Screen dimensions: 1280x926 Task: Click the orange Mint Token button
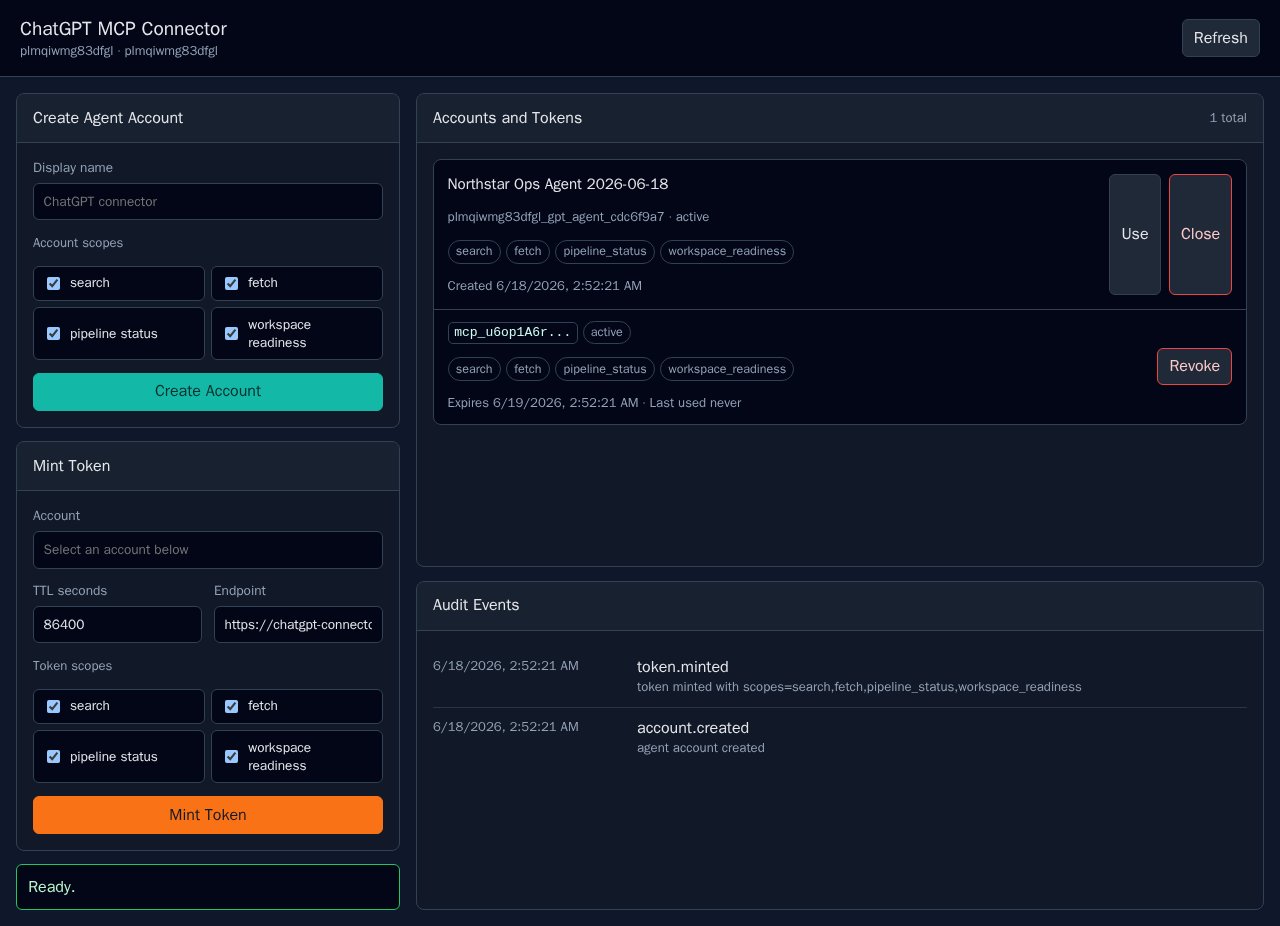point(208,815)
